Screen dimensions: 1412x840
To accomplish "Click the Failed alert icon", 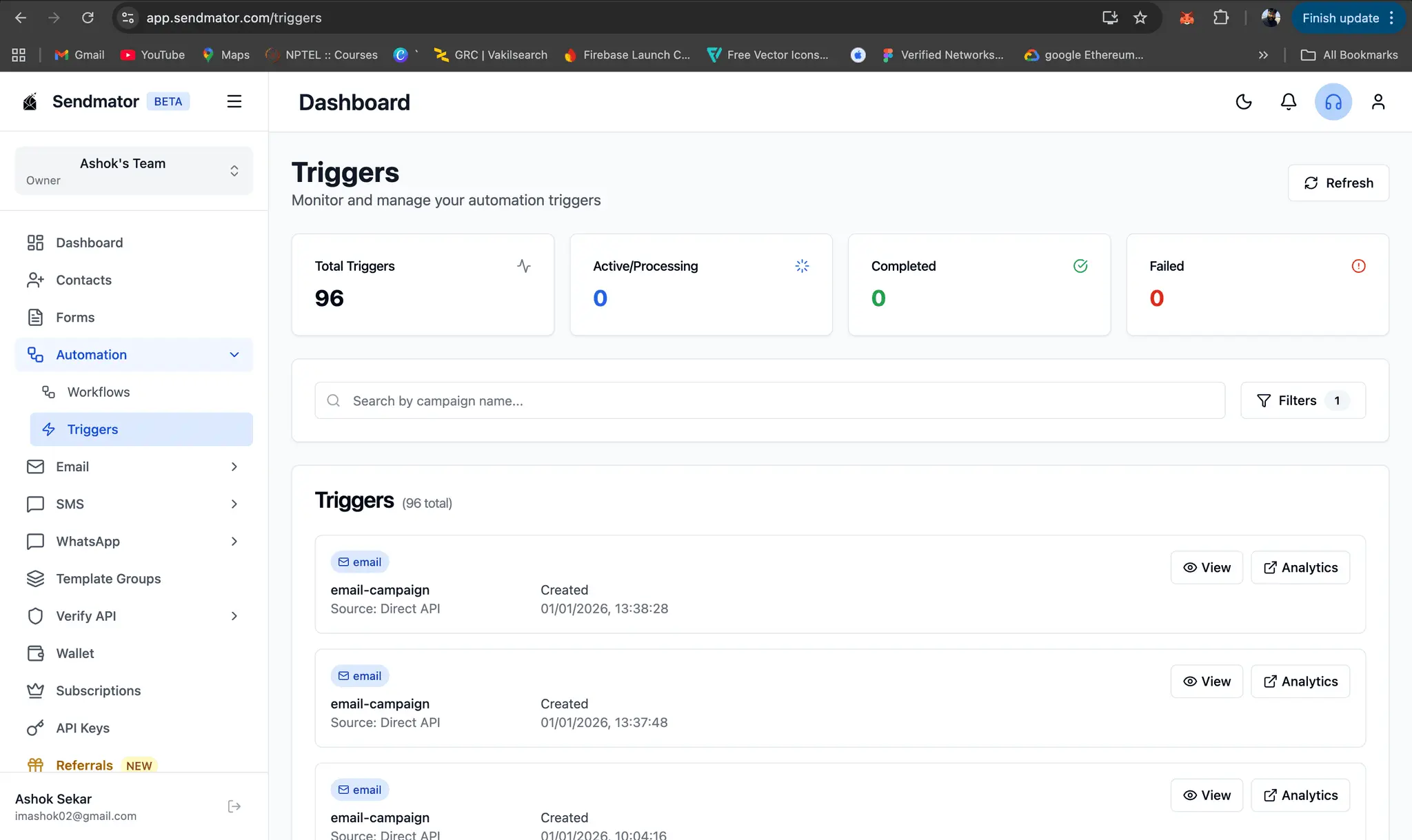I will pyautogui.click(x=1358, y=266).
